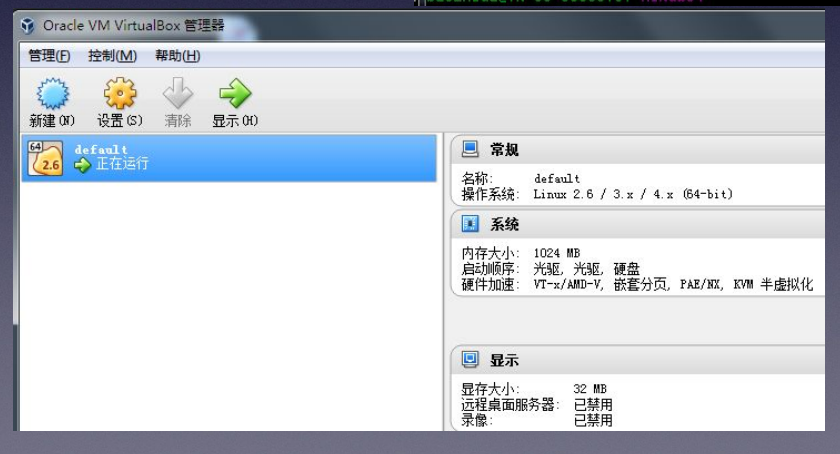Click the boot order value 光驱, 光驱, 硬盘

tap(587, 268)
